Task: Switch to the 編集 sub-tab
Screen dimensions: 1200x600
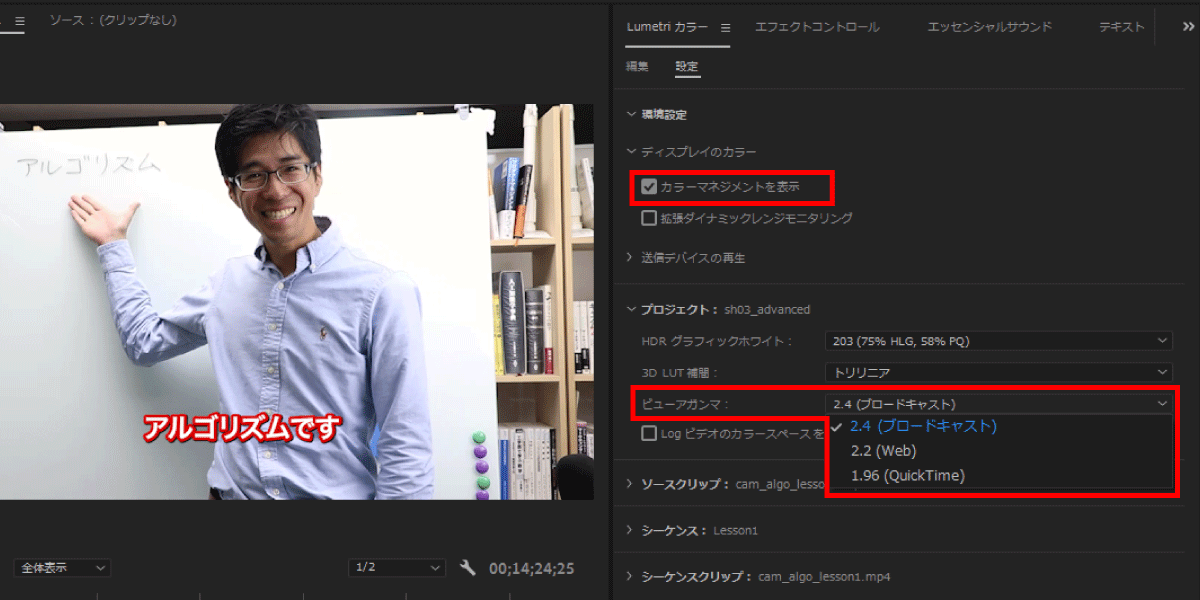Action: (637, 67)
